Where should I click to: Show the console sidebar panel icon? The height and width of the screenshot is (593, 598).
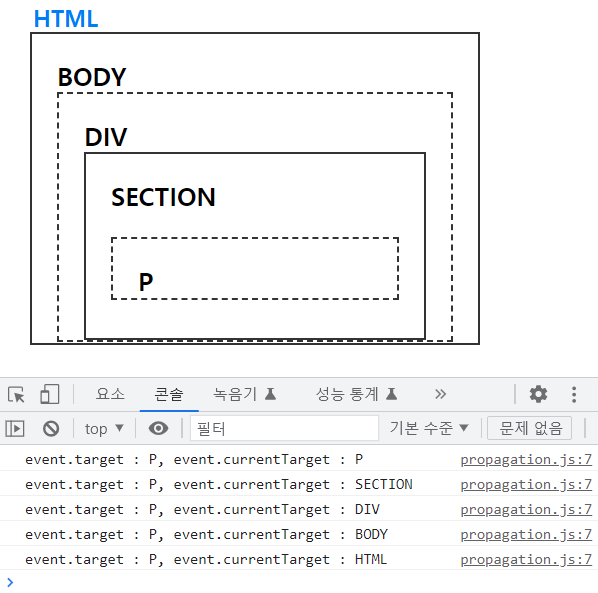coord(15,428)
